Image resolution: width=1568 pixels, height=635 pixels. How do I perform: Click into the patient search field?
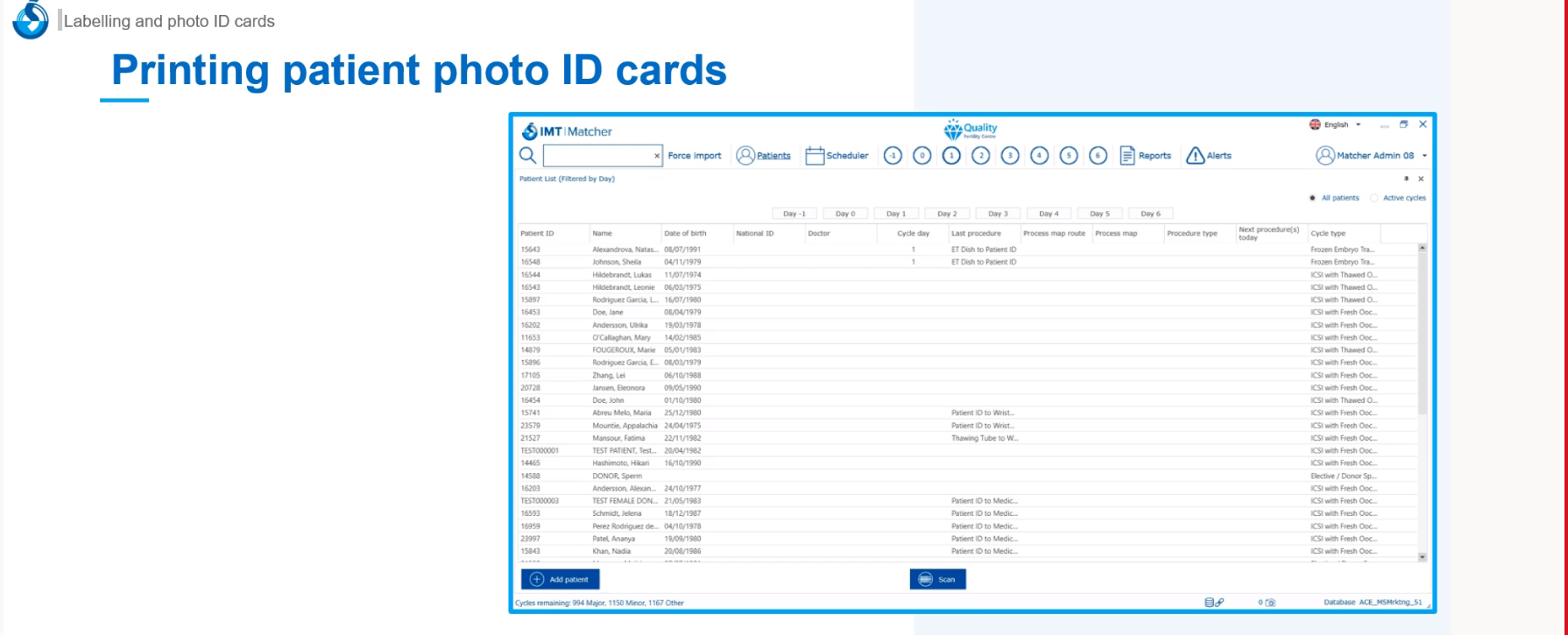pyautogui.click(x=598, y=156)
